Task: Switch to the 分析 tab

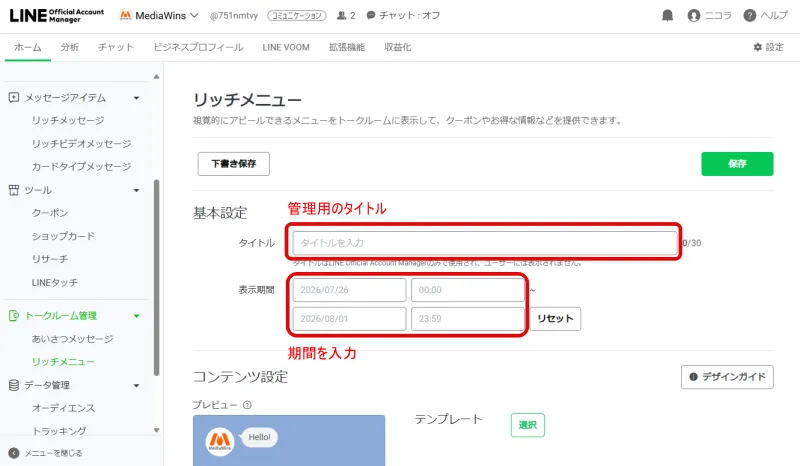Action: pos(69,47)
